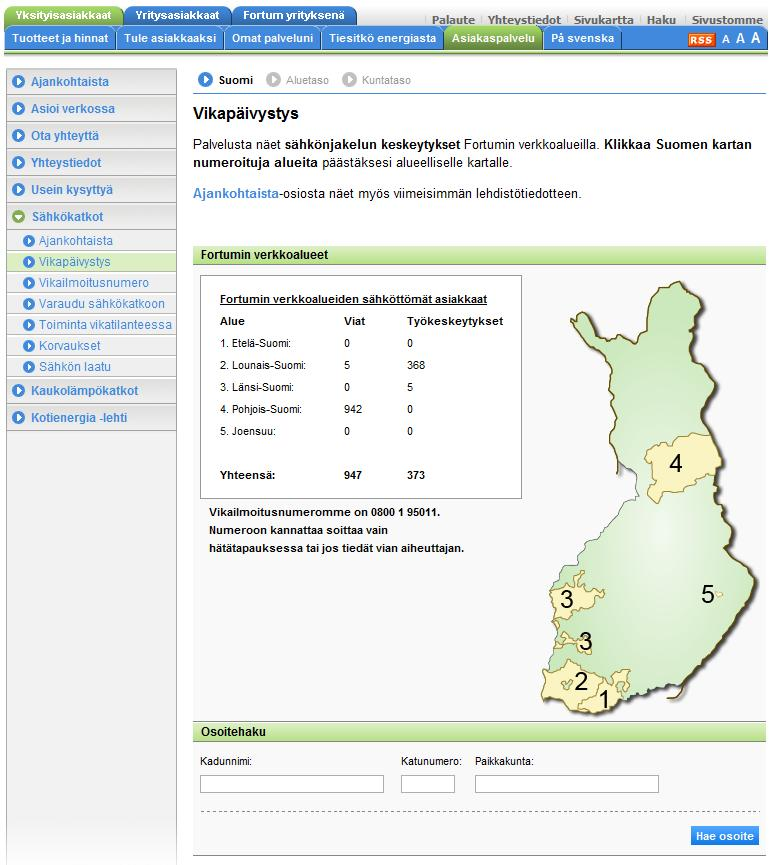The height and width of the screenshot is (865, 773).
Task: Follow the Ajankohtaista link in the body text
Action: click(x=236, y=194)
